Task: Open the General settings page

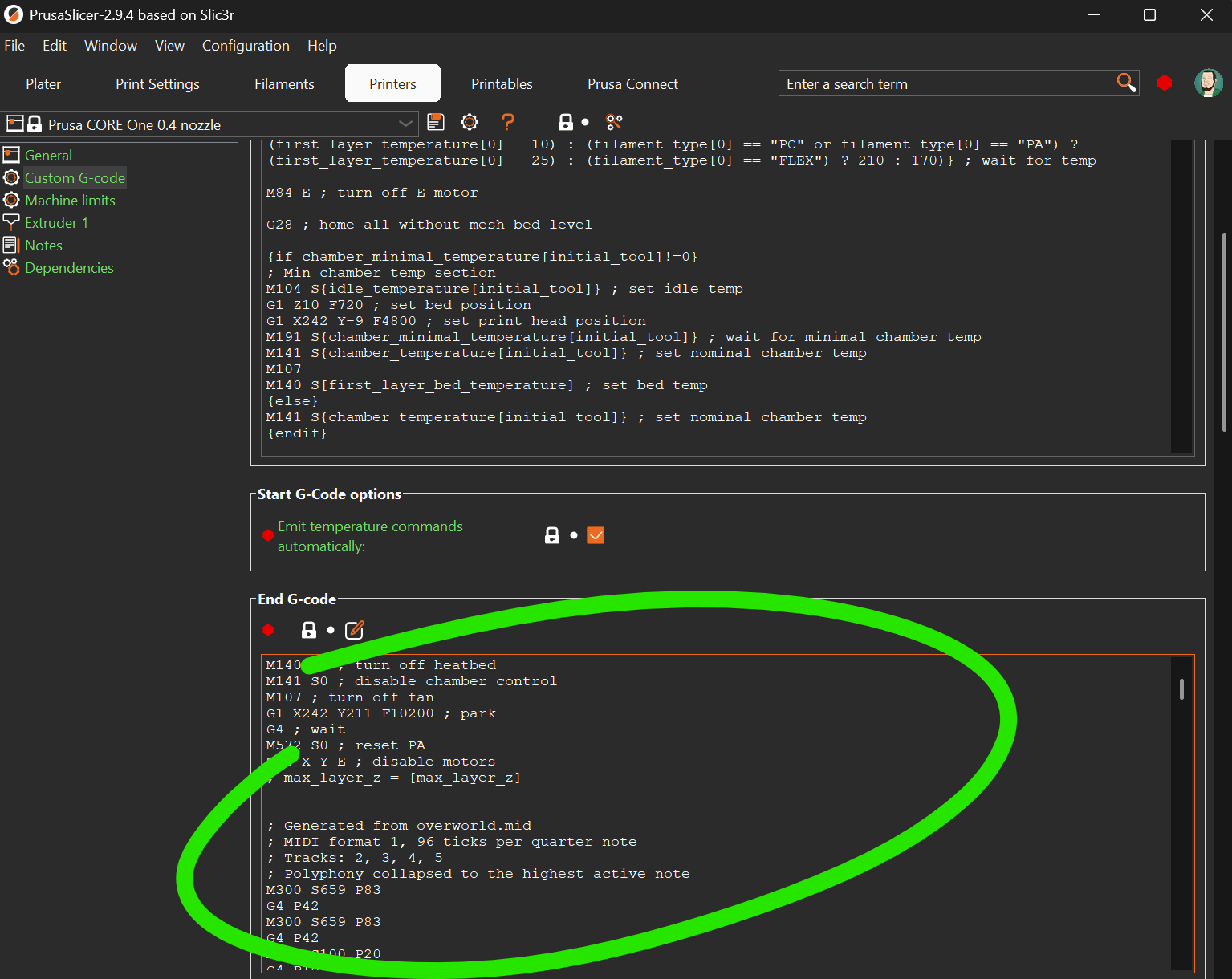Action: [48, 155]
